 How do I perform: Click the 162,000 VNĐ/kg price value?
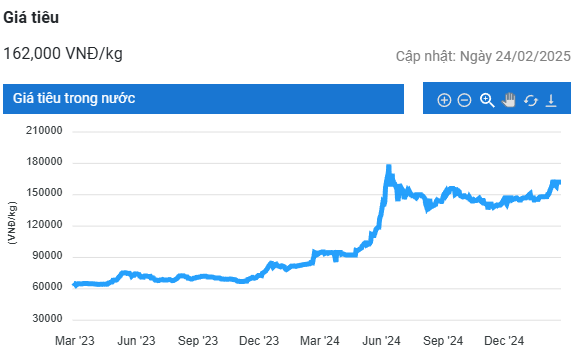(x=63, y=54)
